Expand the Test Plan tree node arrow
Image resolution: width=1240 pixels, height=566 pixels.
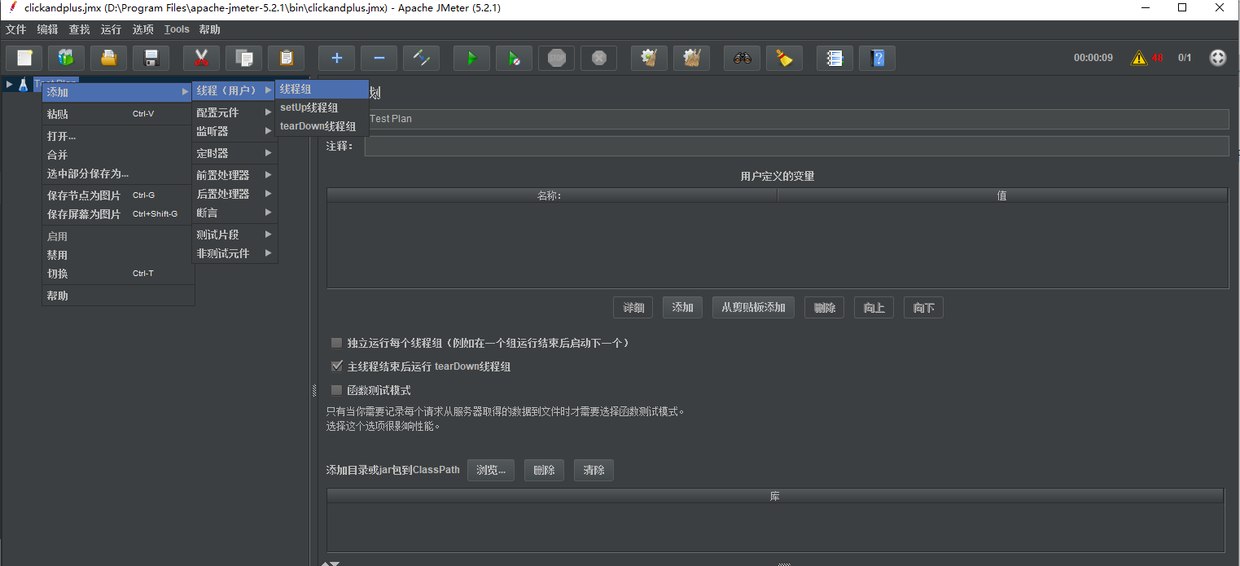click(9, 85)
